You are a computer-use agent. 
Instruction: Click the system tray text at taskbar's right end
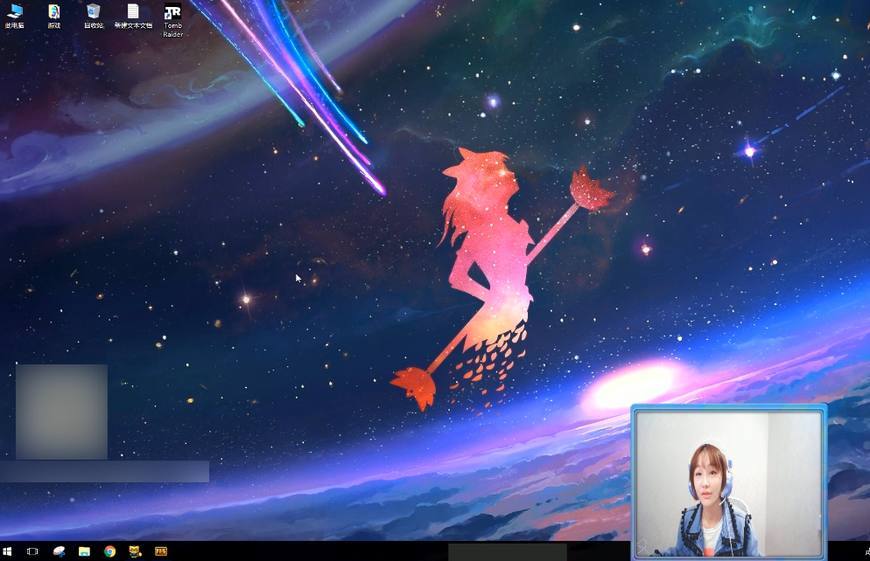pyautogui.click(x=864, y=551)
